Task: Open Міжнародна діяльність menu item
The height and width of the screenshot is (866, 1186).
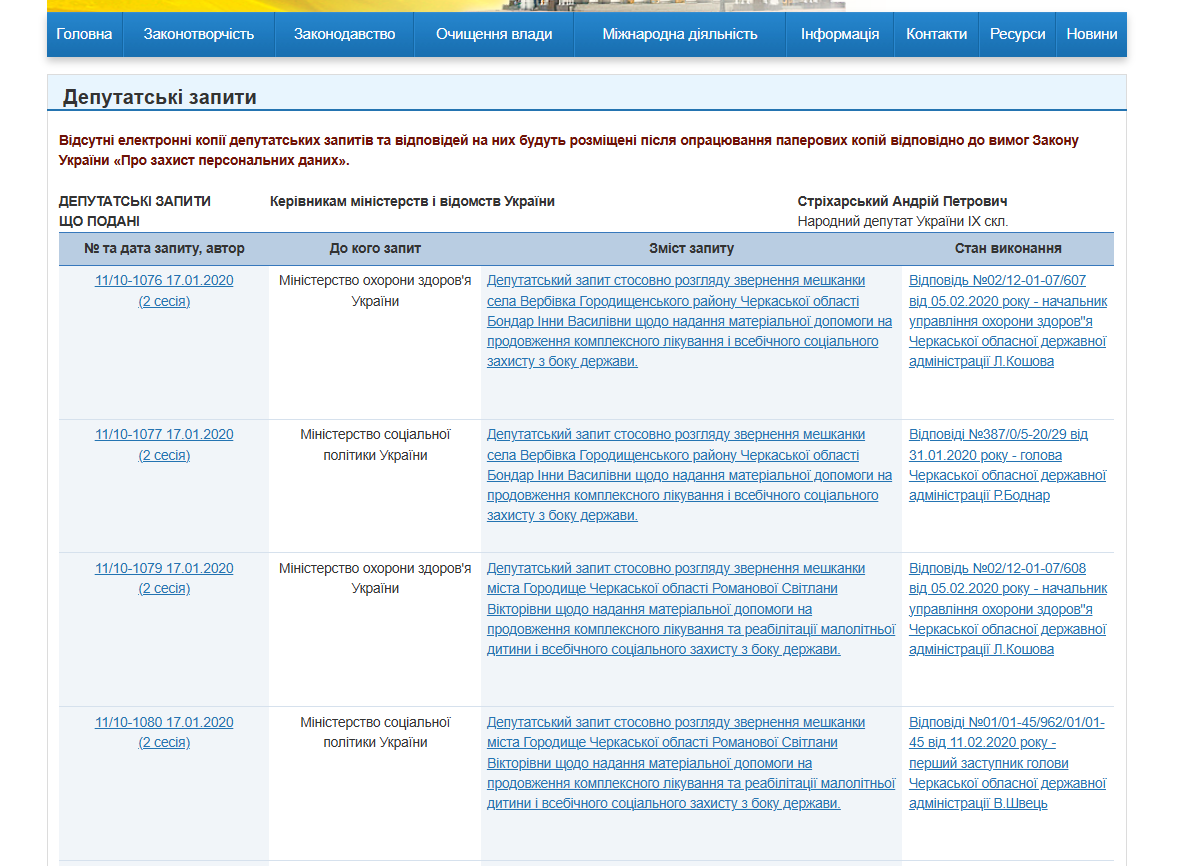Action: [680, 34]
